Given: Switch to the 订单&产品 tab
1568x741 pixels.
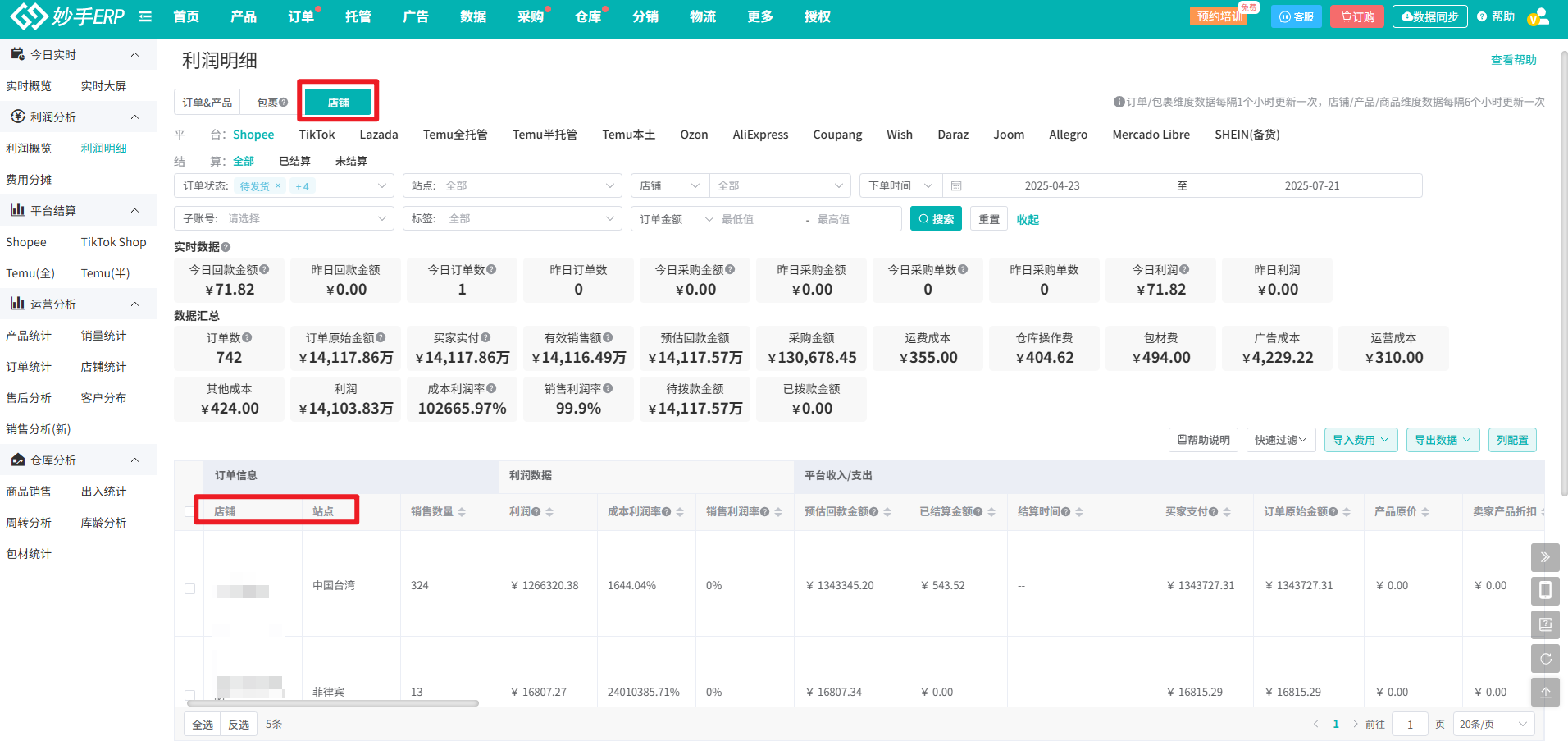Looking at the screenshot, I should 207,103.
